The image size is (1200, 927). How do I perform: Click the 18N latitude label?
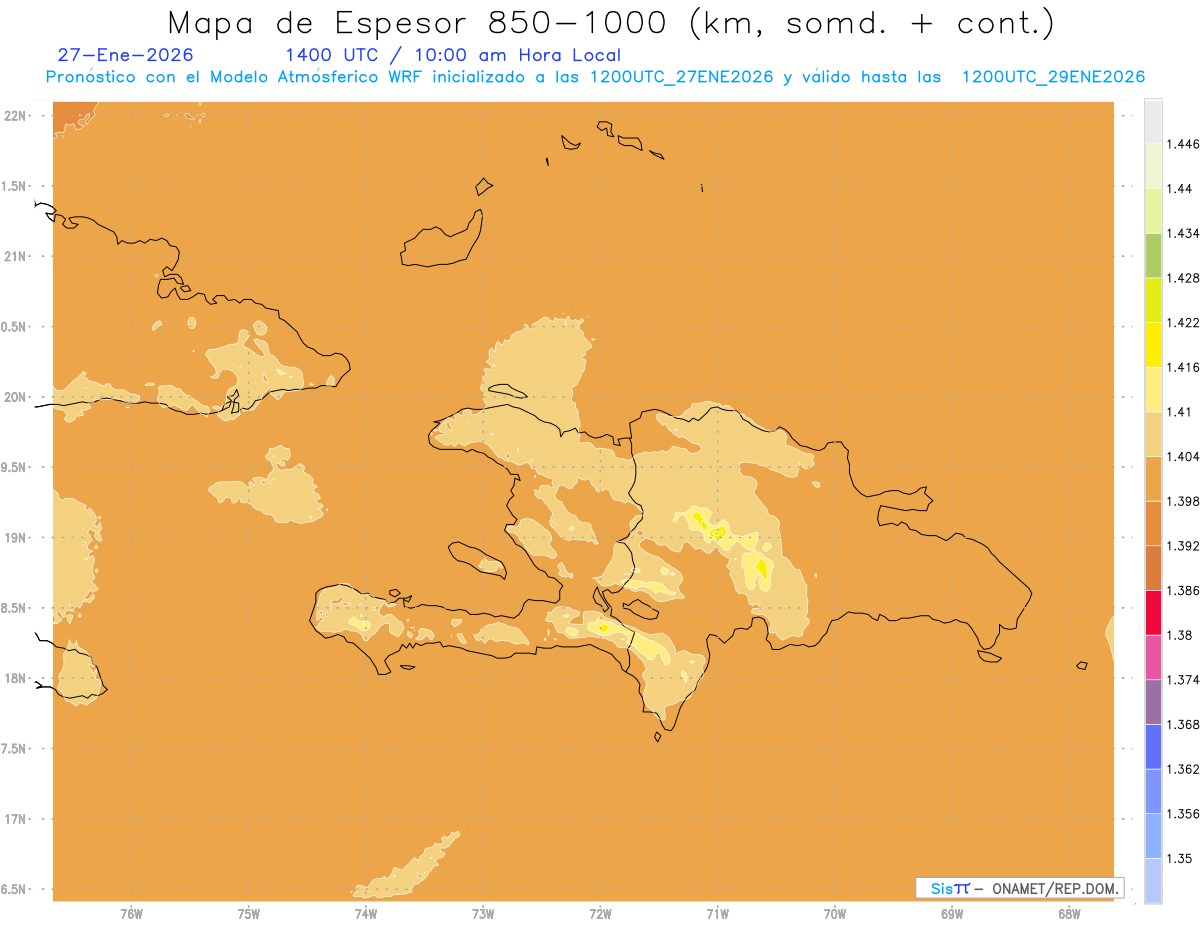[x=17, y=678]
